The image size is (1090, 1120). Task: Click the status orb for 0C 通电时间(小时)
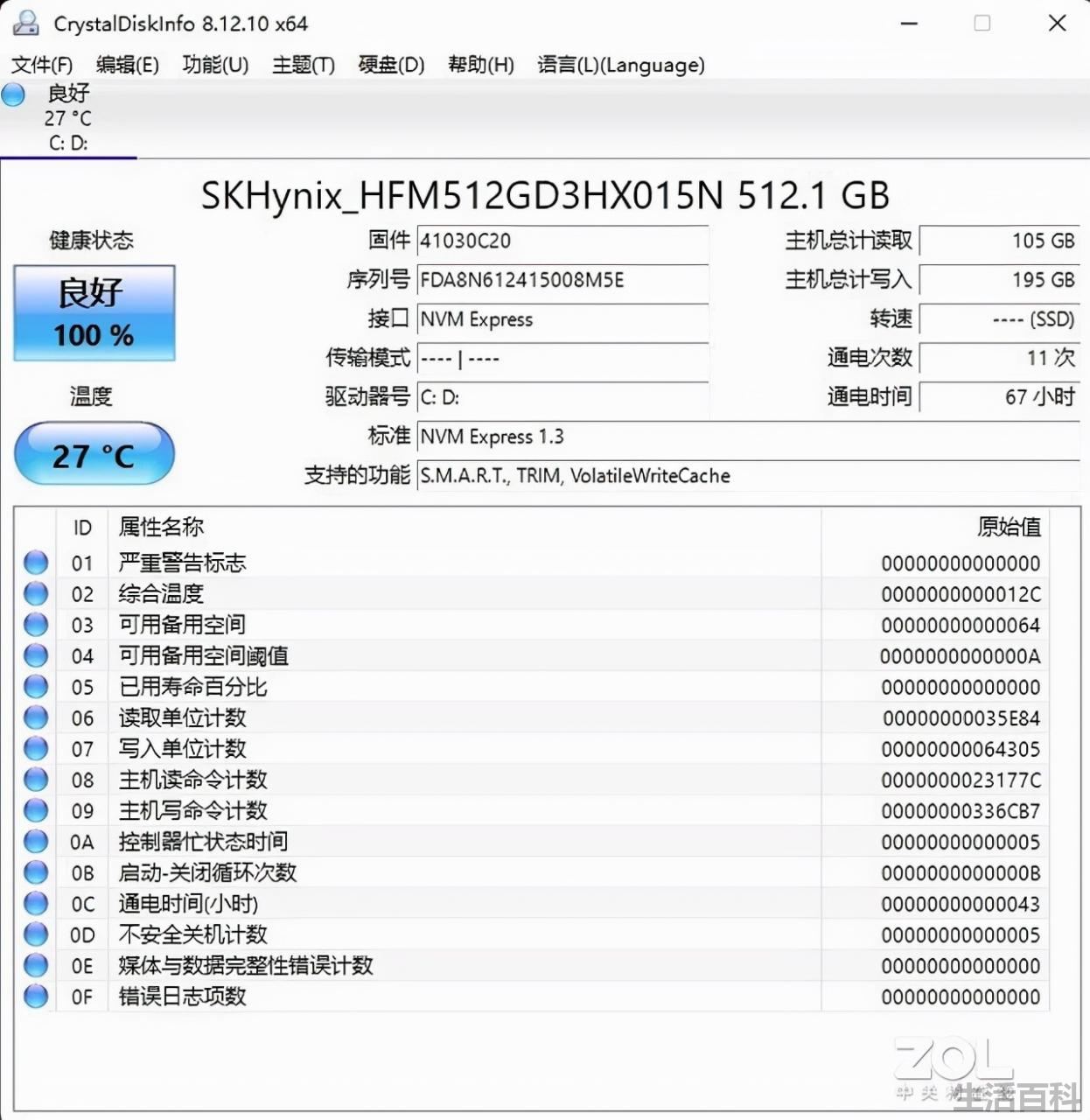coord(36,904)
